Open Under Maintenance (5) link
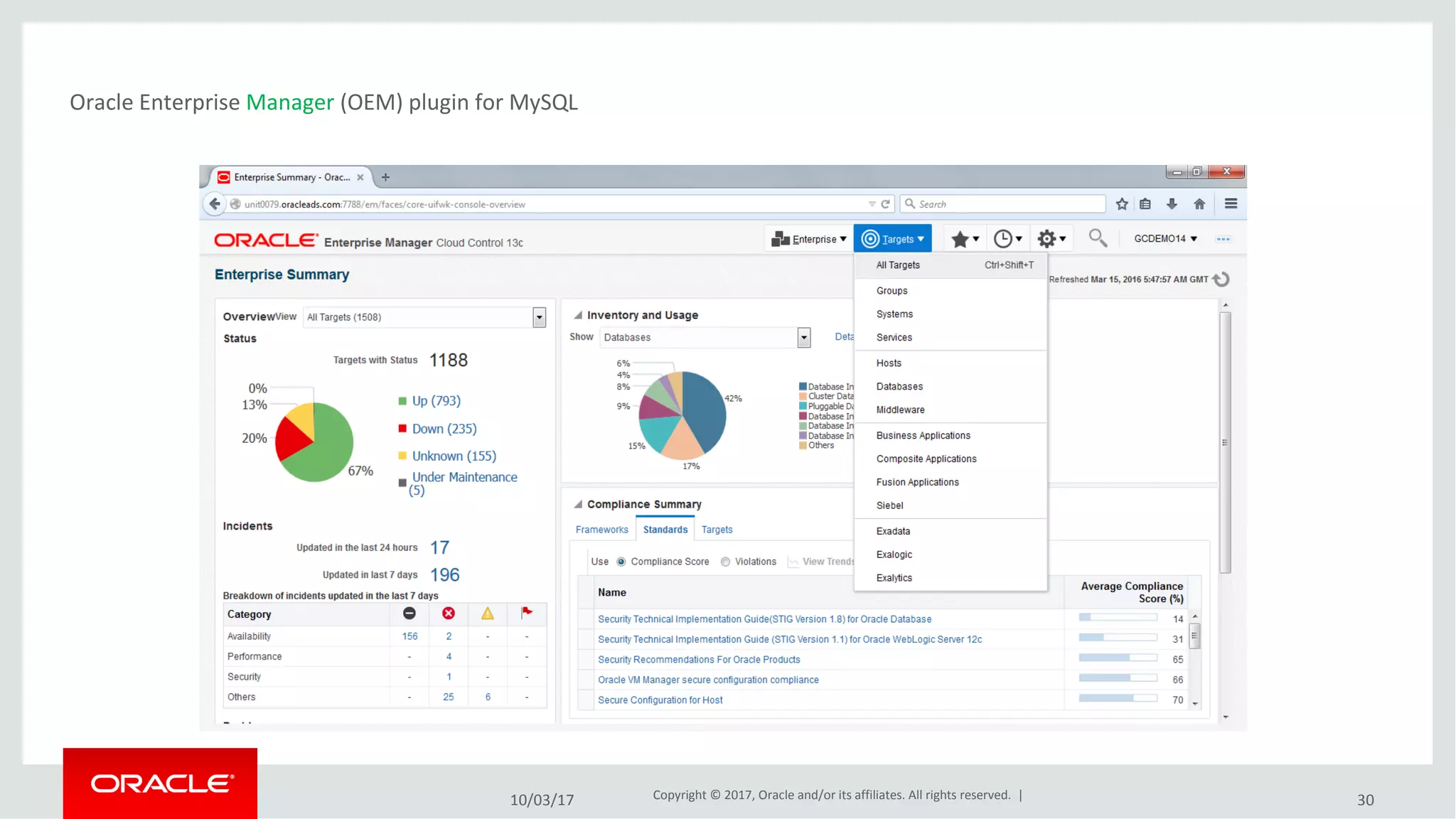This screenshot has height=819, width=1456. coord(464,483)
